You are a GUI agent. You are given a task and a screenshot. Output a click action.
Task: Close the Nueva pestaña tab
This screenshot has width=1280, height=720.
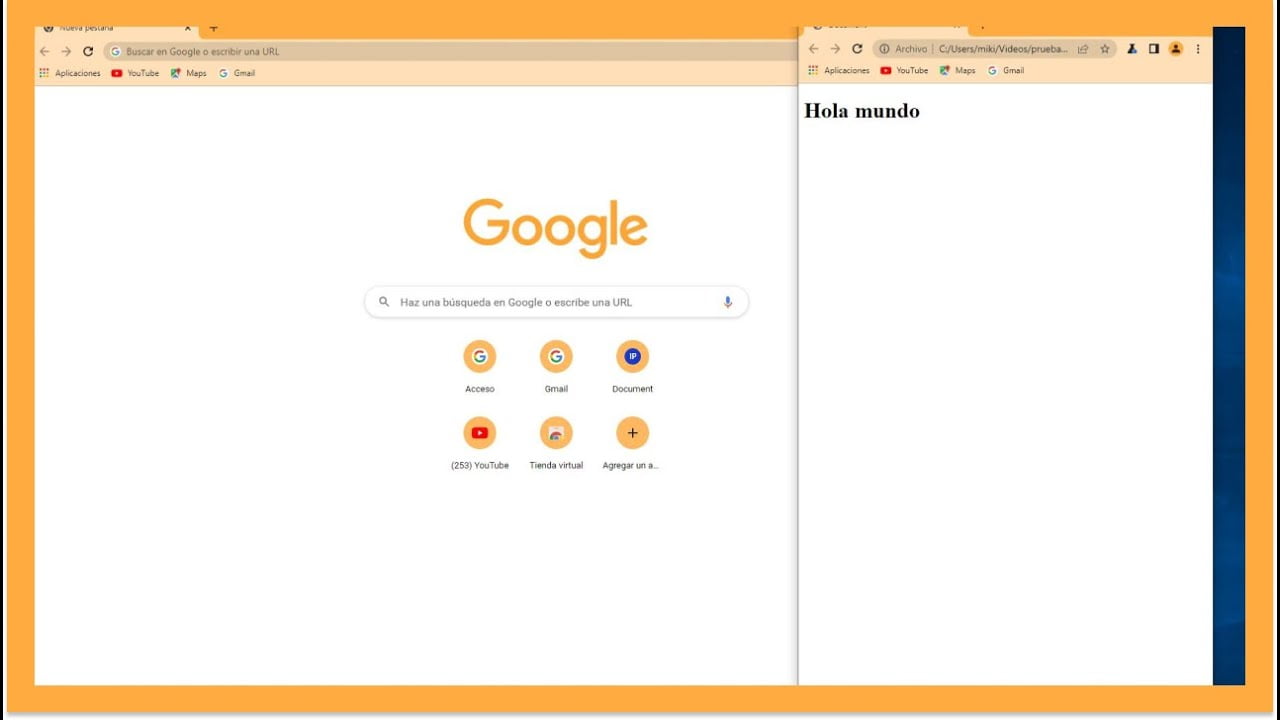pos(187,29)
